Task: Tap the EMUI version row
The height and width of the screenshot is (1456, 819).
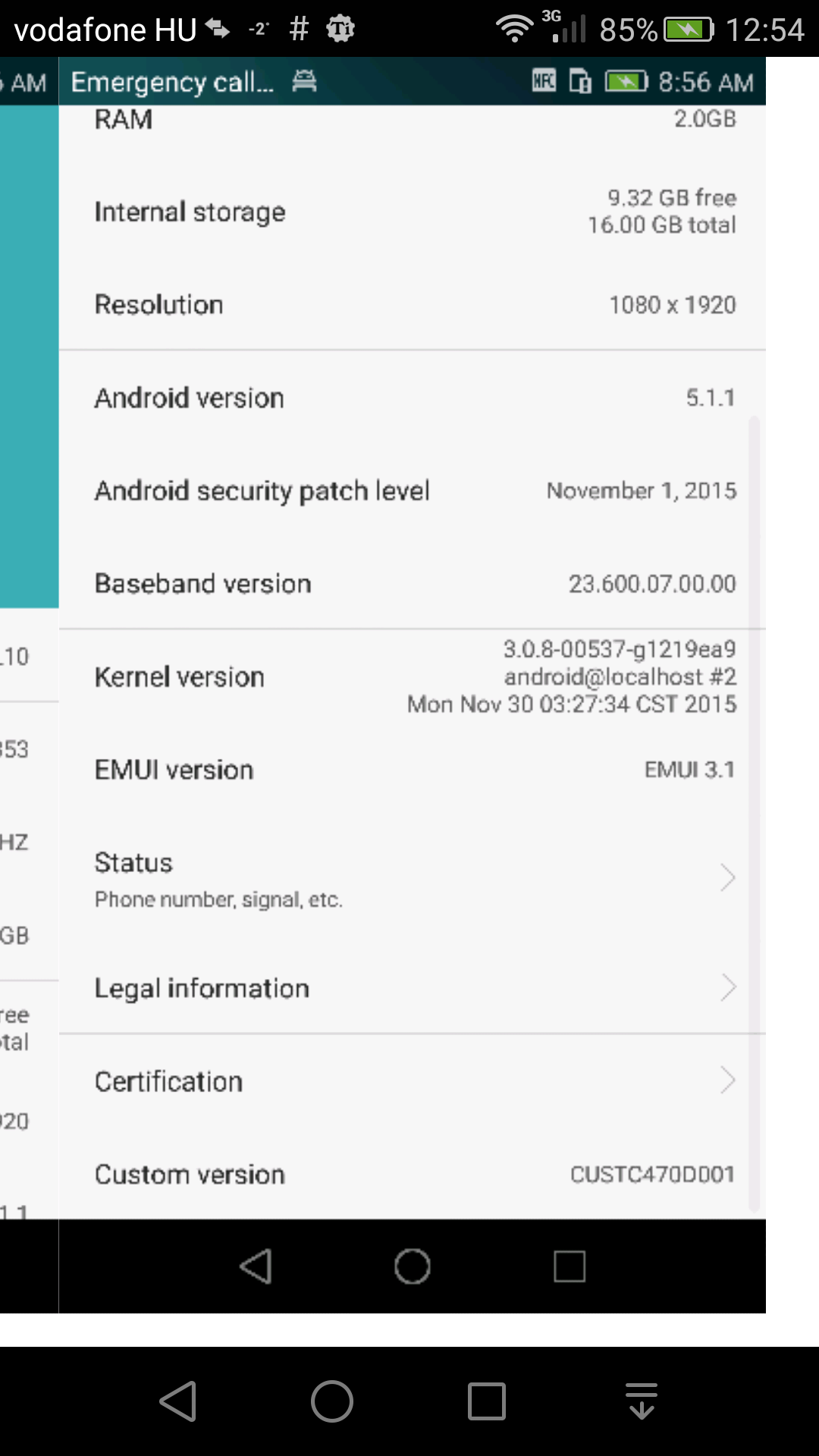Action: click(x=413, y=770)
